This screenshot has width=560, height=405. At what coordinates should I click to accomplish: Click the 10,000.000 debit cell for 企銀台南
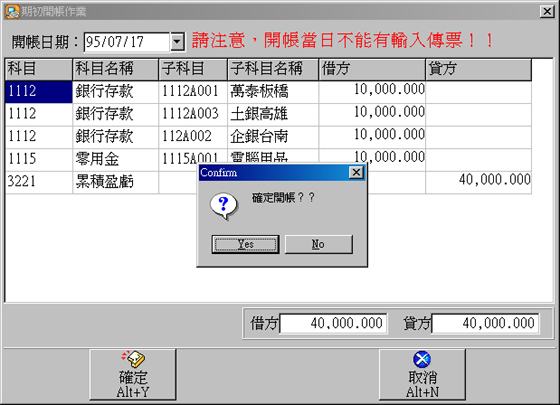point(372,137)
